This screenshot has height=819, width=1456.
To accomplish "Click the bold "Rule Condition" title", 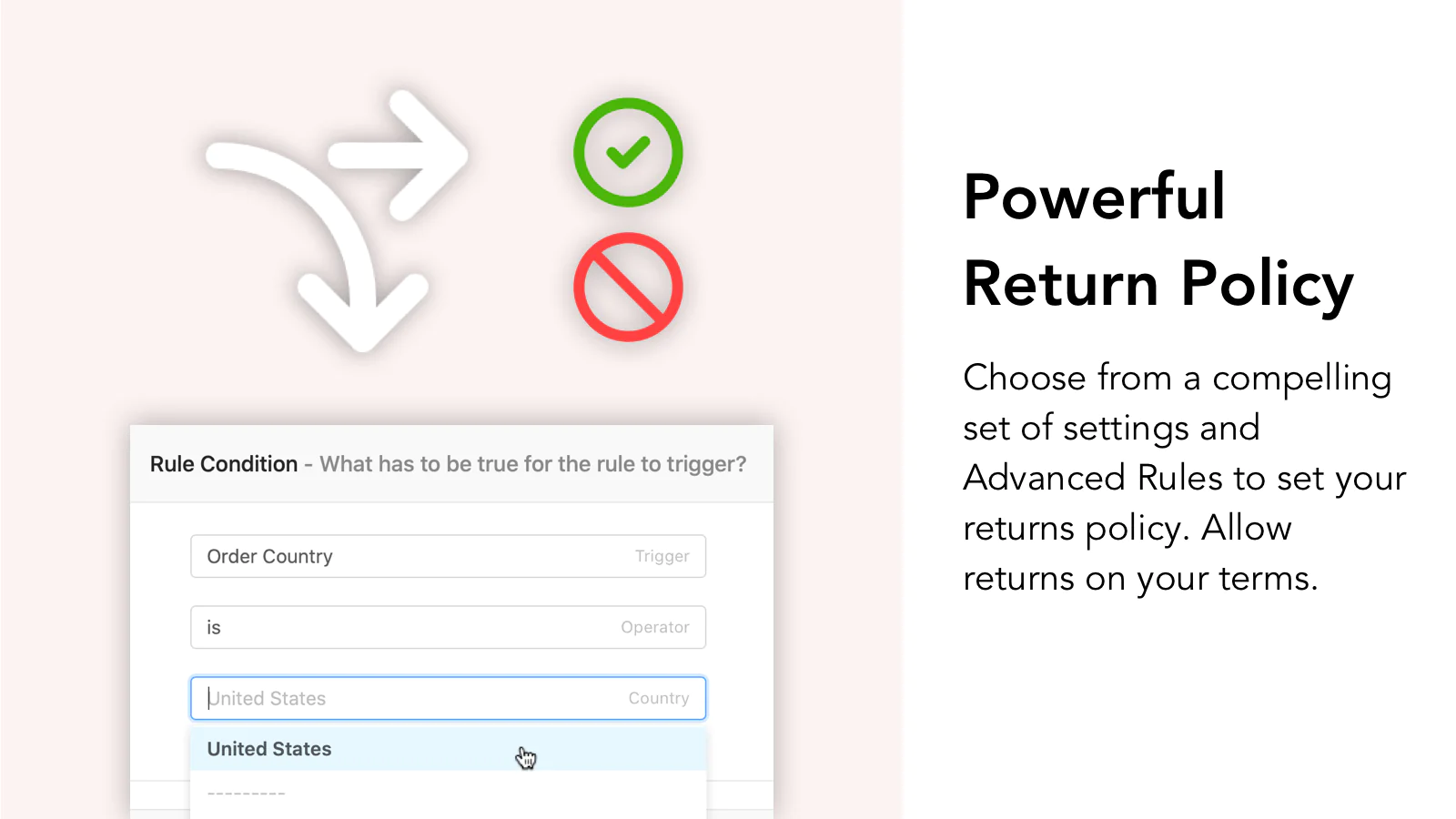I will point(224,464).
